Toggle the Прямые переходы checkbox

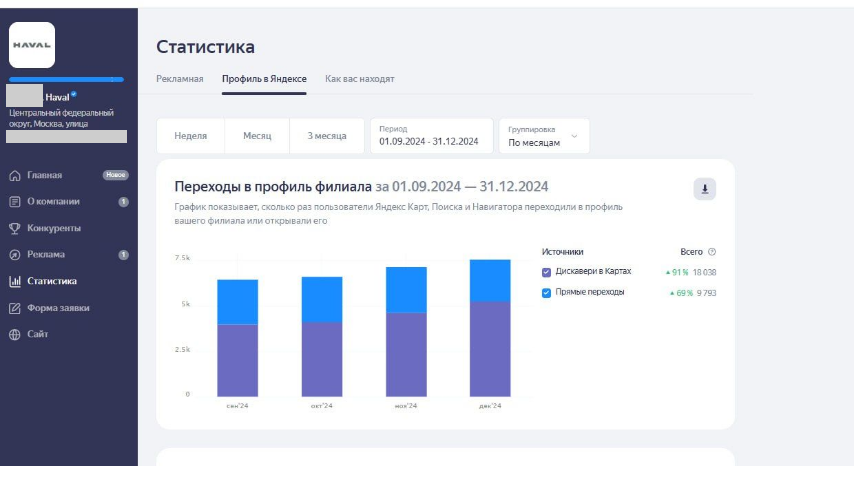pyautogui.click(x=546, y=293)
